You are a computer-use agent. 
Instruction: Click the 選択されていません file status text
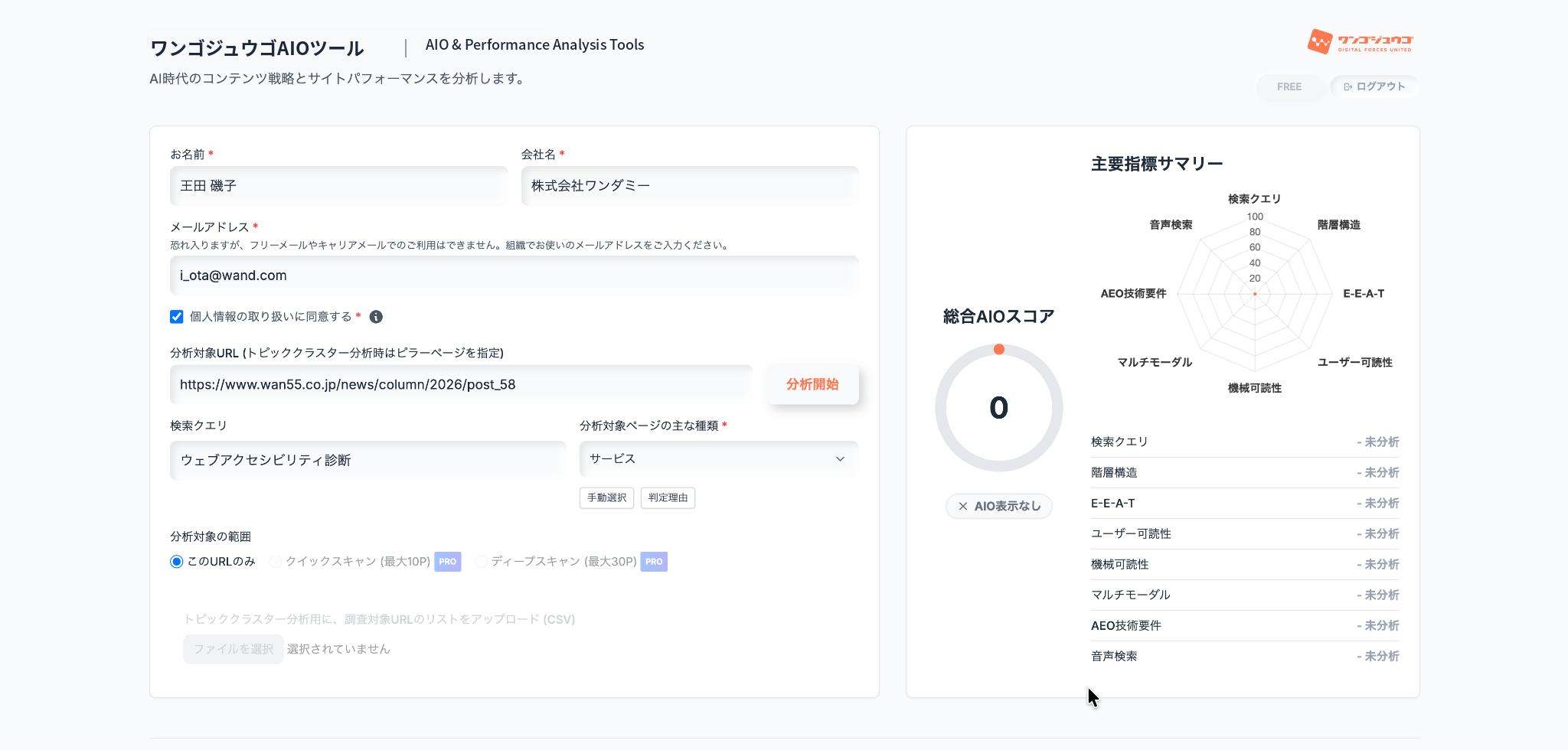tap(338, 649)
